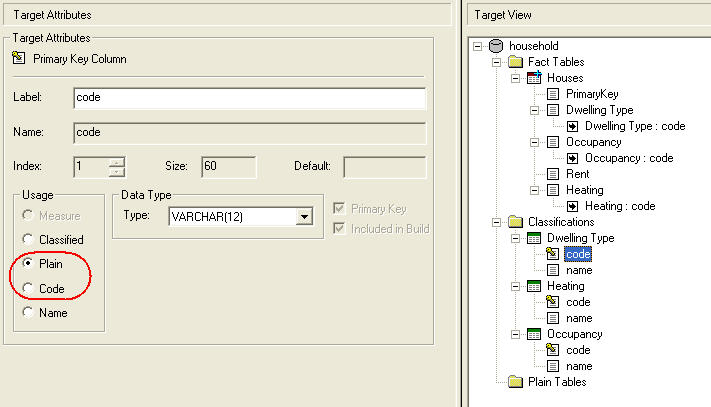
Task: Select the Plain usage radio button
Action: (28, 264)
